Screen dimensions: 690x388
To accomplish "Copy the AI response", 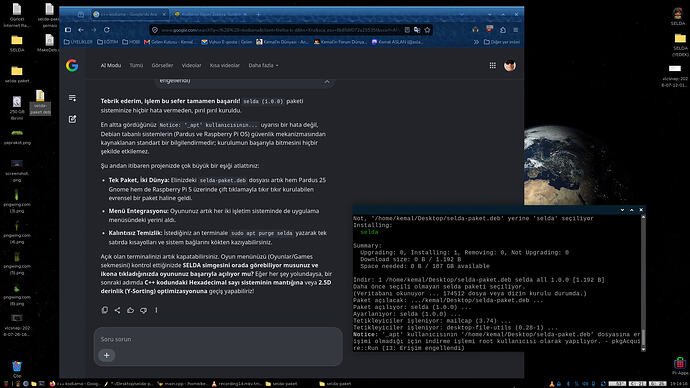I will [x=105, y=310].
